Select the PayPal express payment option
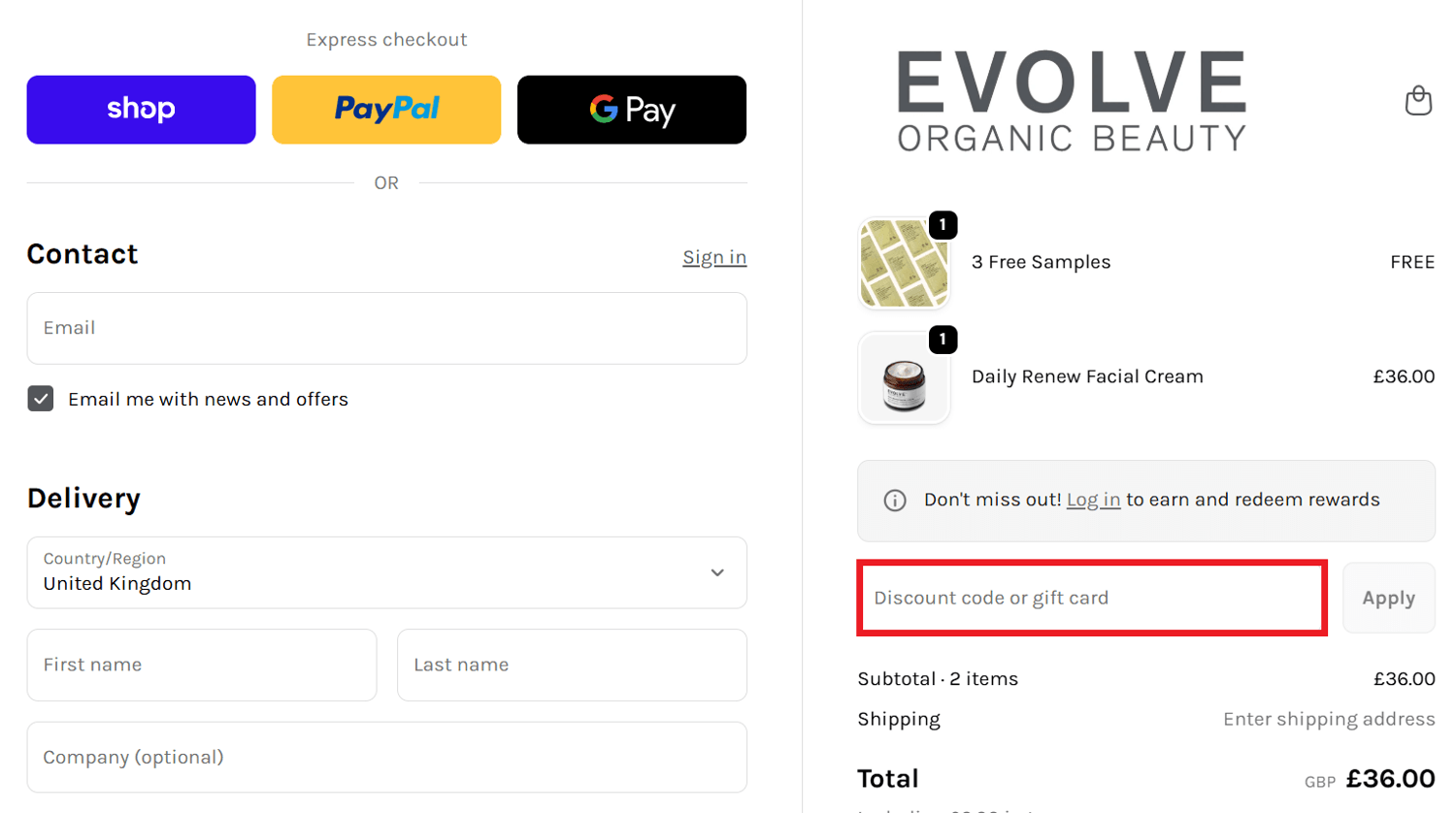1456x813 pixels. (385, 109)
